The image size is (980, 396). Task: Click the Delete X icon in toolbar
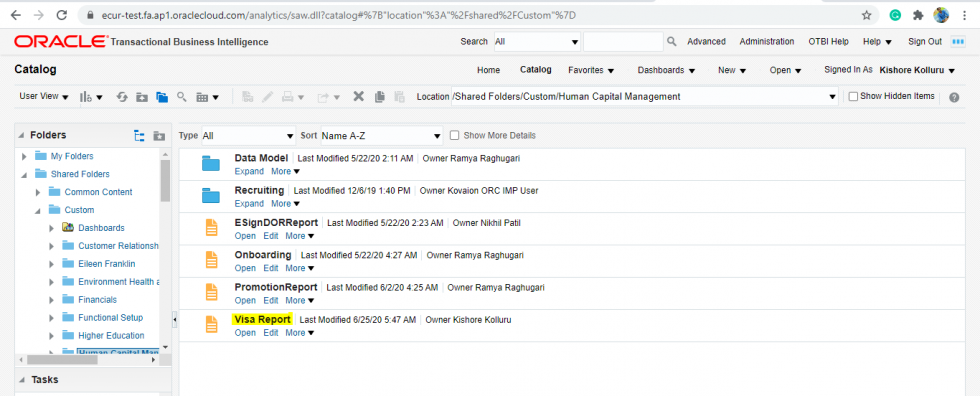click(x=359, y=96)
